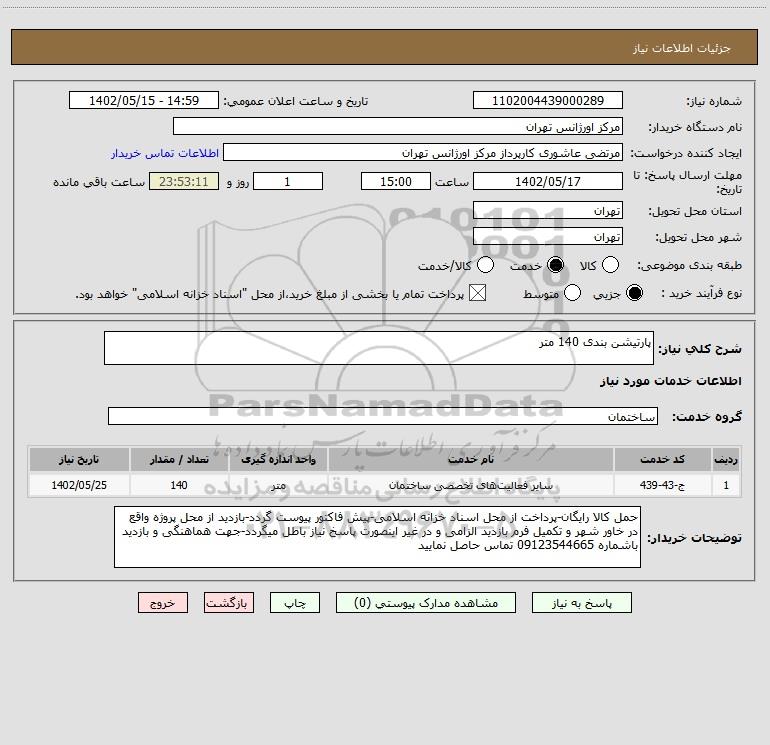This screenshot has width=770, height=745.
Task: Click the واحد اندازه گیری column header
Action: pos(278,459)
